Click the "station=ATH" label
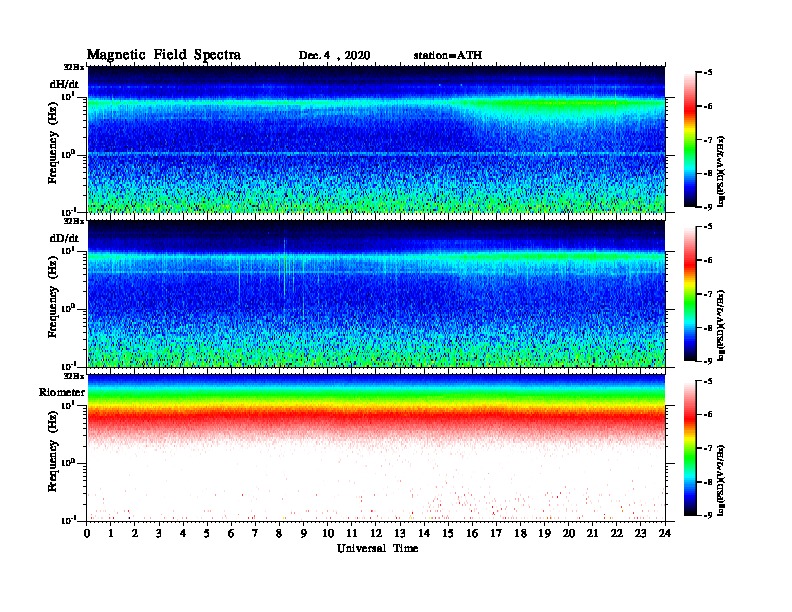Image resolution: width=792 pixels, height=612 pixels. coord(448,56)
